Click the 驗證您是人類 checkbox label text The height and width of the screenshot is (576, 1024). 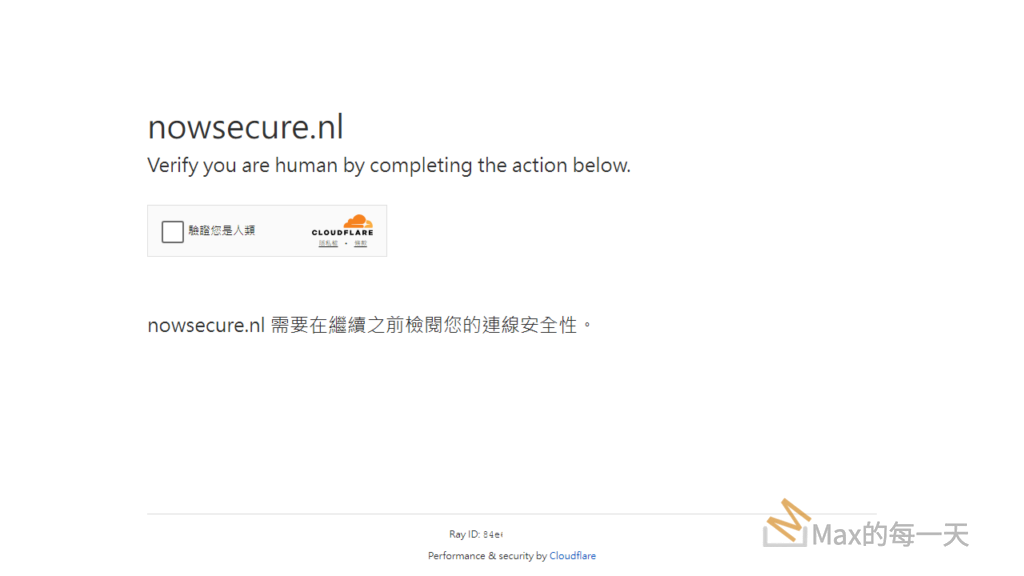tap(222, 231)
